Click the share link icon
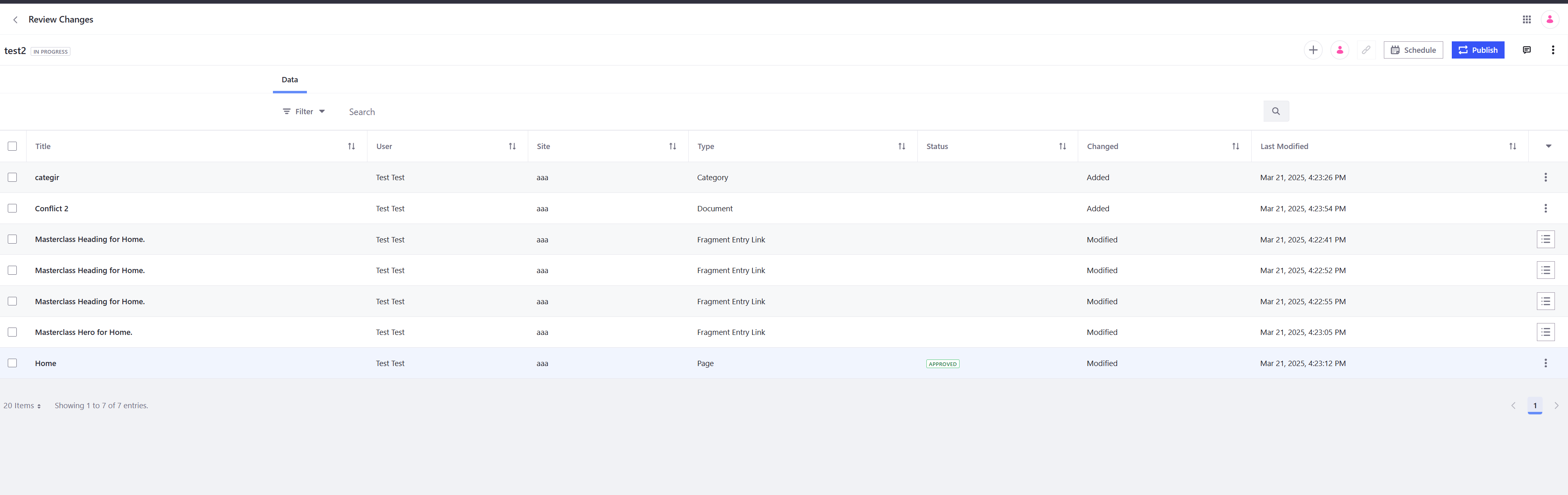Screen dimensions: 1568x495 pyautogui.click(x=1366, y=50)
